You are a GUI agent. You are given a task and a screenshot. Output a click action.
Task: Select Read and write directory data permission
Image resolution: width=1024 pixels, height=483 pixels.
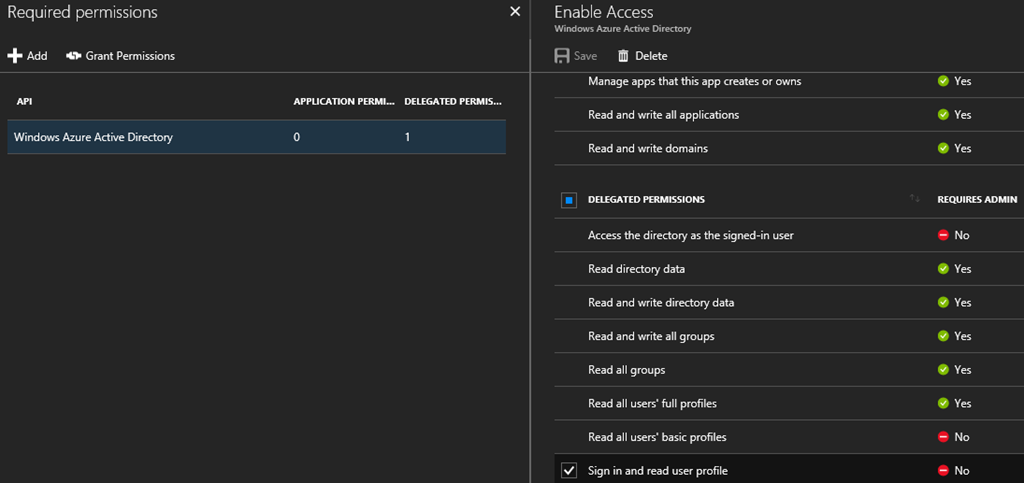point(661,303)
